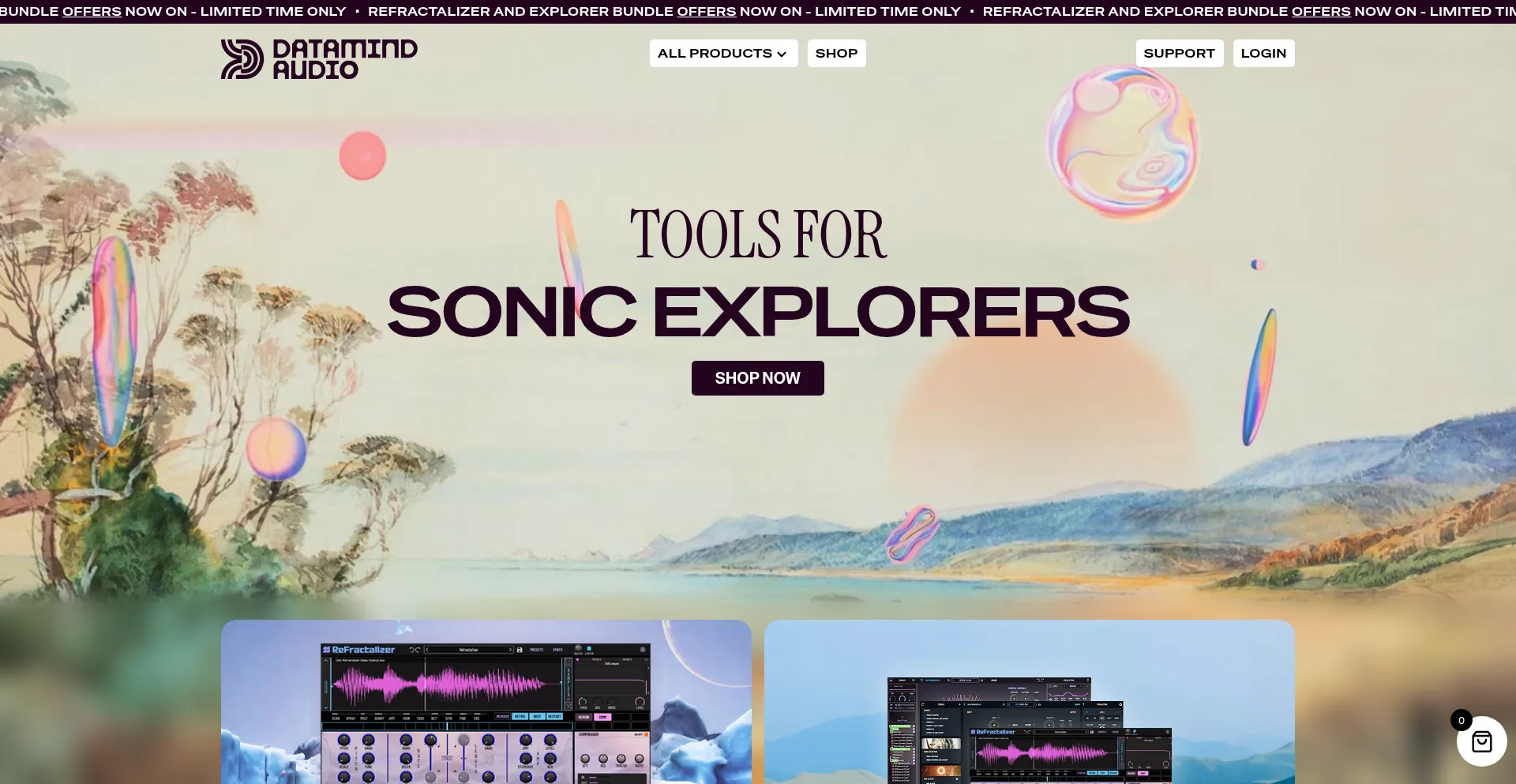Open the shopping cart bag icon
The width and height of the screenshot is (1516, 784).
(1481, 741)
